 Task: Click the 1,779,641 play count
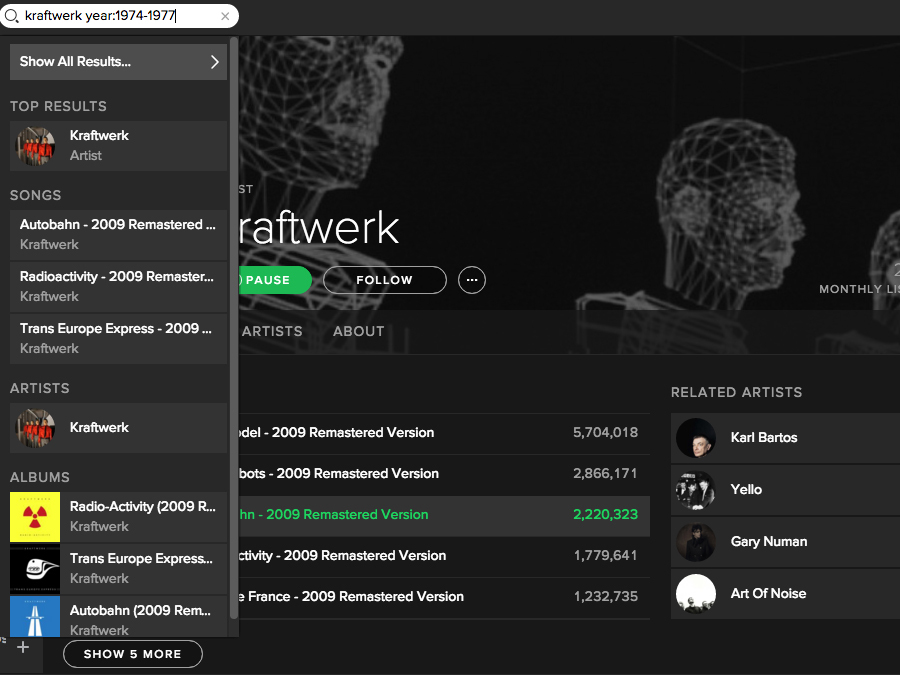(x=605, y=556)
